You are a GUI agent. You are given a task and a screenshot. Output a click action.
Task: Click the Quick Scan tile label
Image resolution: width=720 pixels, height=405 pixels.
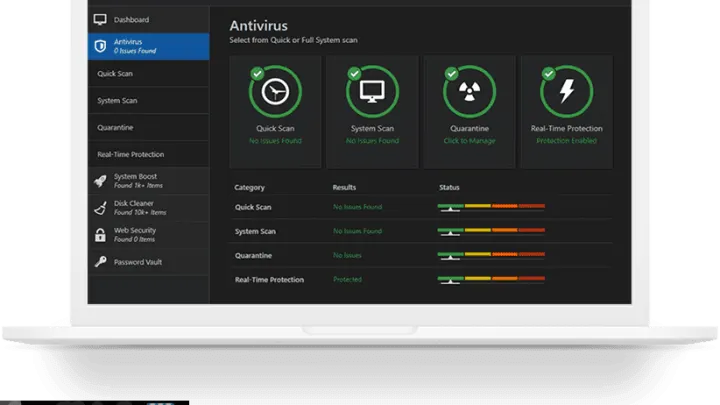pyautogui.click(x=275, y=129)
